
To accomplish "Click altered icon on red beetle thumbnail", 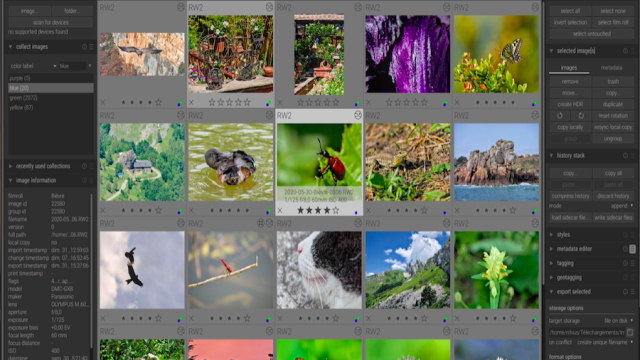I will click(x=358, y=116).
